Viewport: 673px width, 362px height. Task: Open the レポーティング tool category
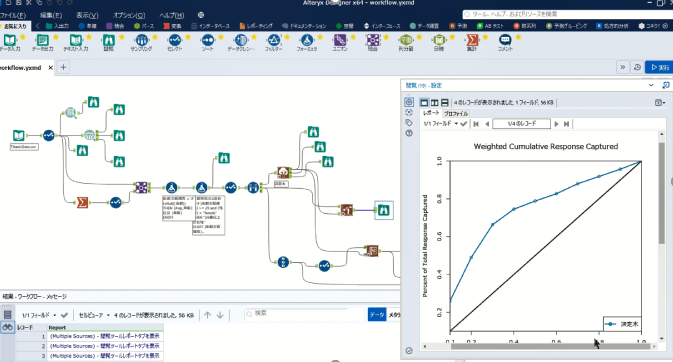click(x=256, y=26)
